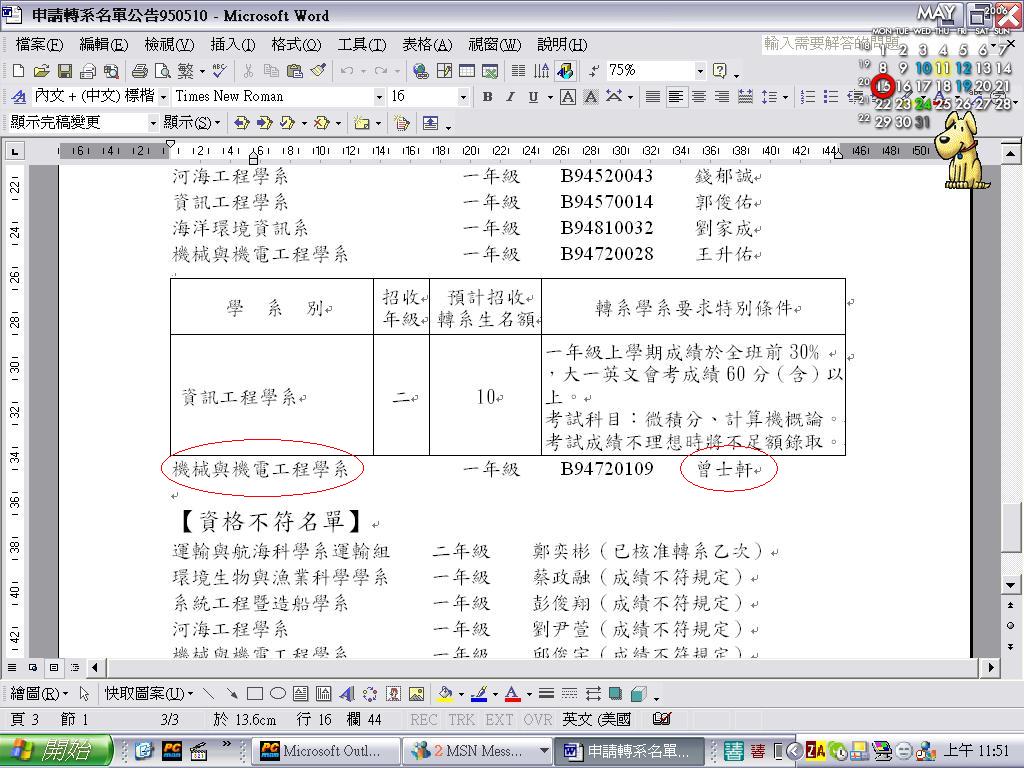Image resolution: width=1024 pixels, height=768 pixels.
Task: Open Tables and Borders toolbar
Action: 444,71
